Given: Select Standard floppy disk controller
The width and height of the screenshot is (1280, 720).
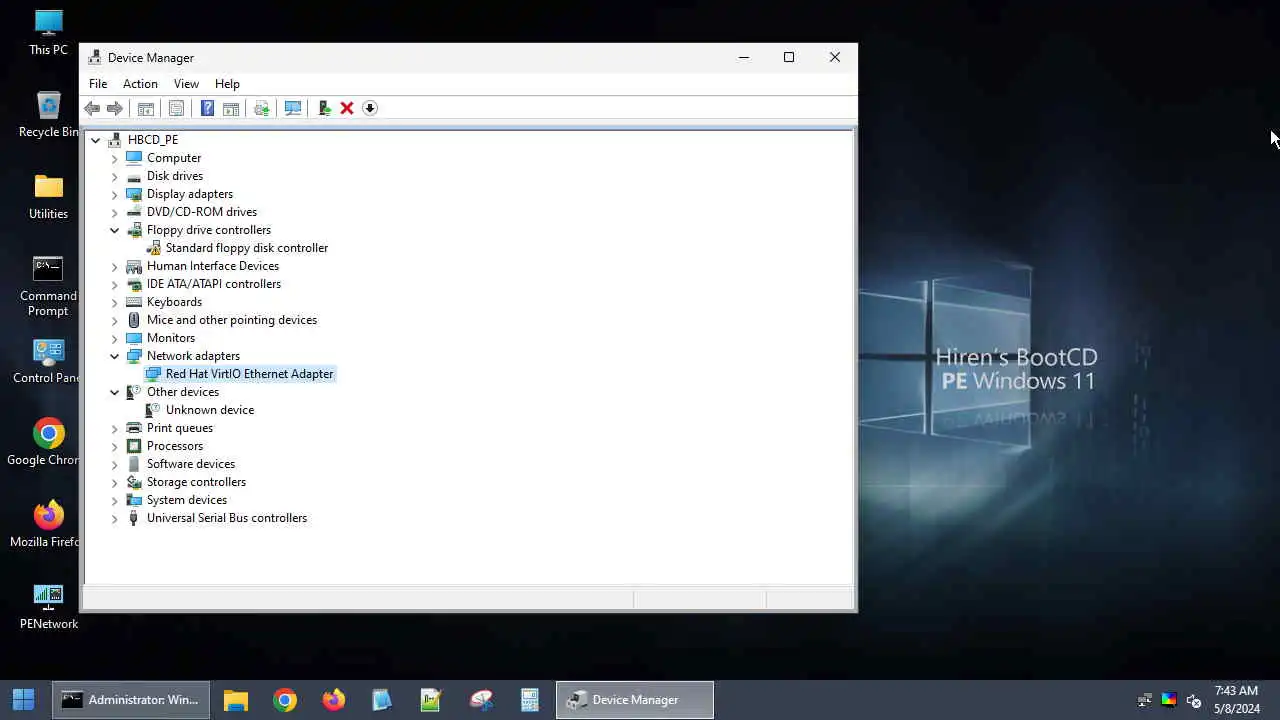Looking at the screenshot, I should coord(246,248).
